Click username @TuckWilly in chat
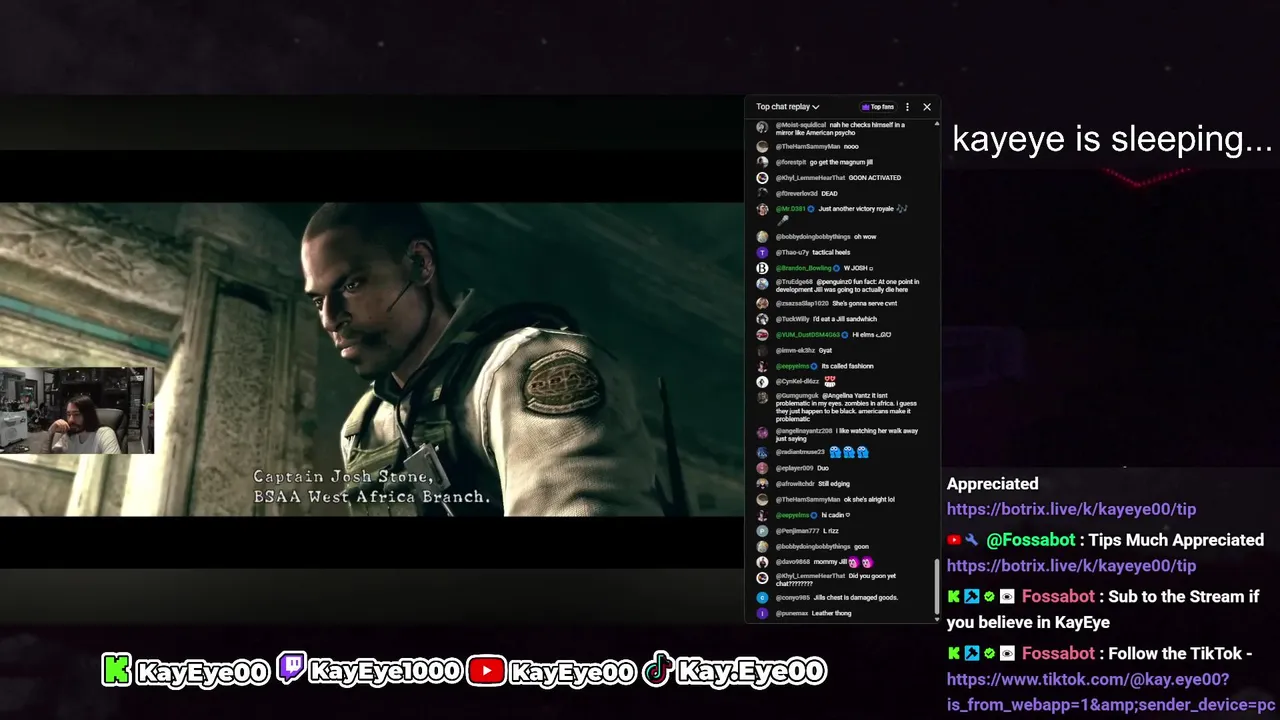Viewport: 1280px width, 720px height. [x=793, y=319]
